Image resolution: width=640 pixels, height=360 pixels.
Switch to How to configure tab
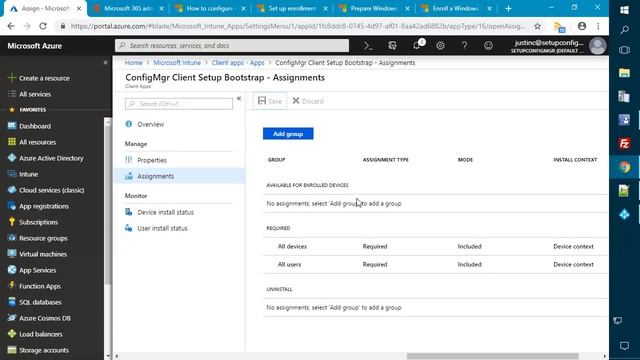(x=210, y=8)
